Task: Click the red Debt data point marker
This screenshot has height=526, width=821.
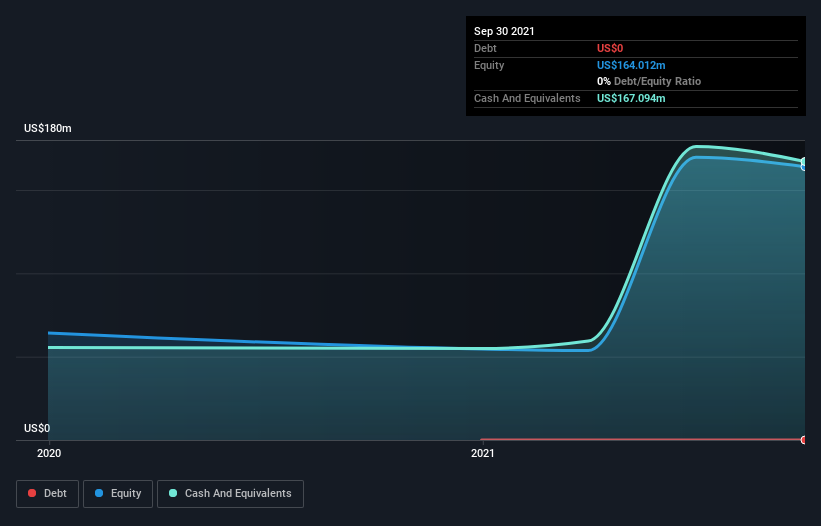Action: 803,440
